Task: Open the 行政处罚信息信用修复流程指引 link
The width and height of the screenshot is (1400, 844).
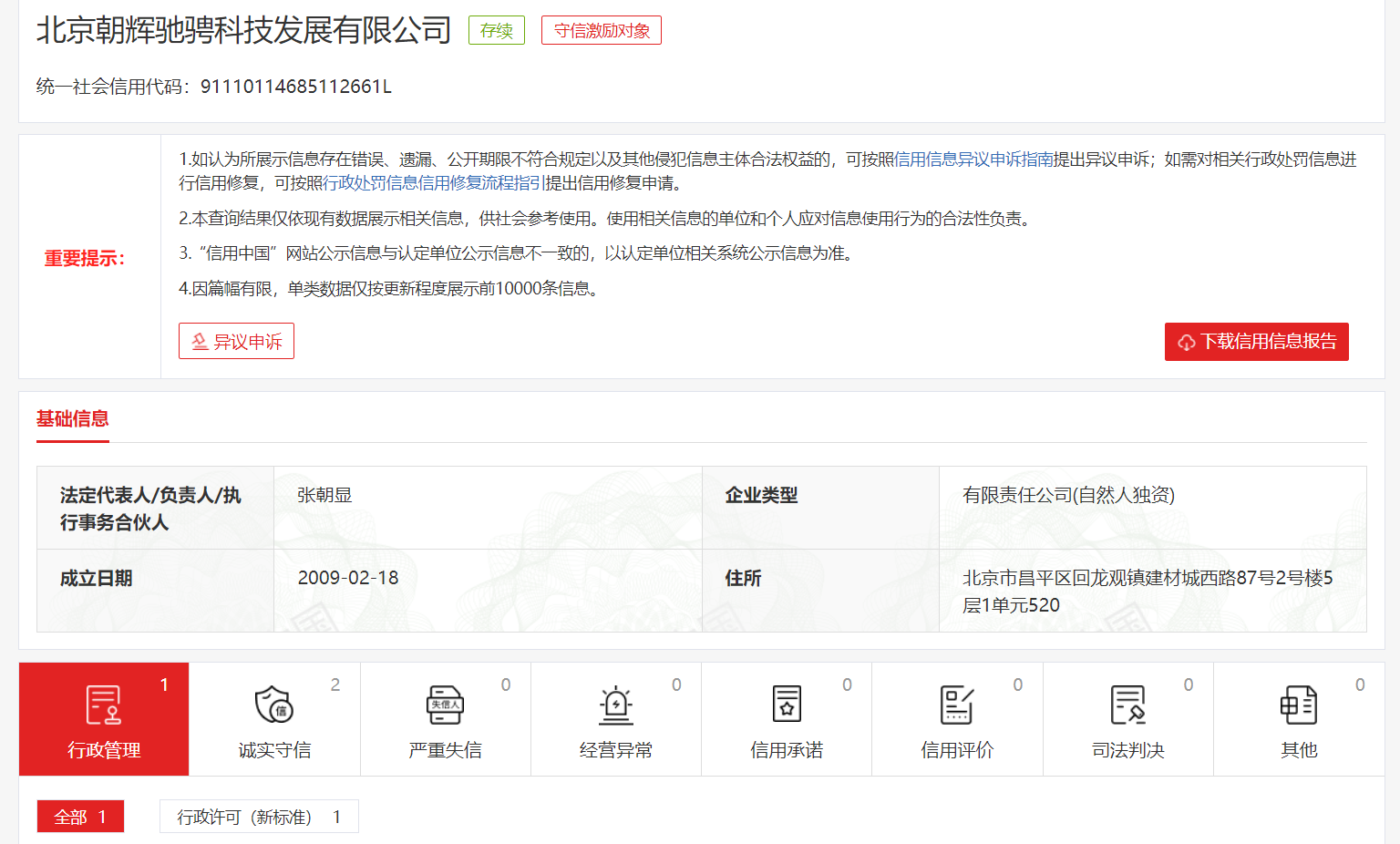Action: (434, 183)
